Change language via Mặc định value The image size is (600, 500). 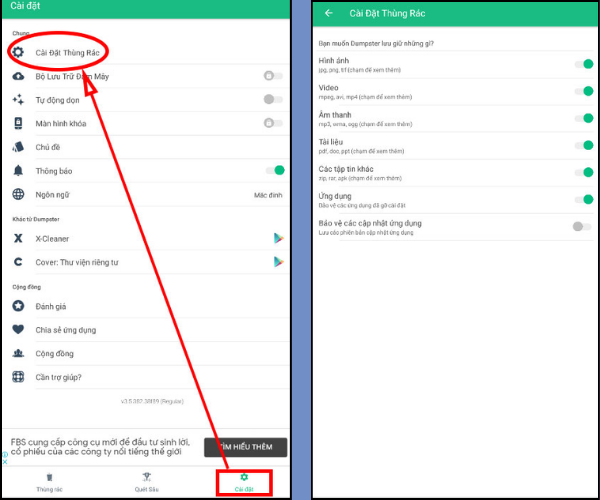268,195
